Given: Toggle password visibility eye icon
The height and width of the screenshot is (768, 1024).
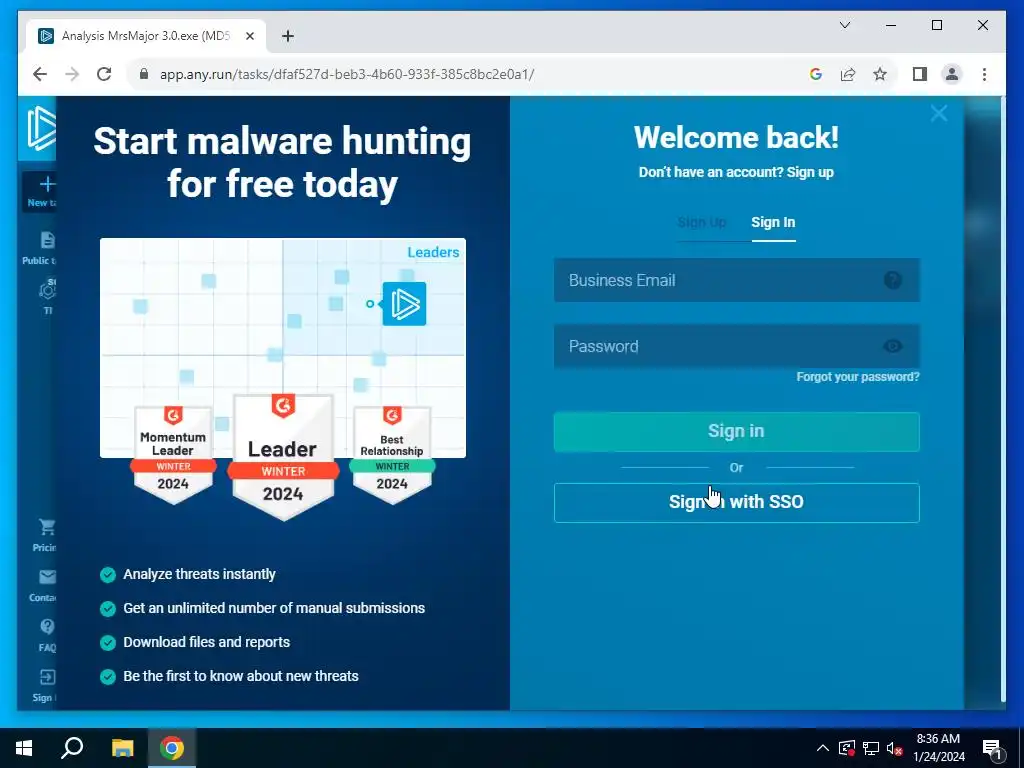Looking at the screenshot, I should click(893, 346).
